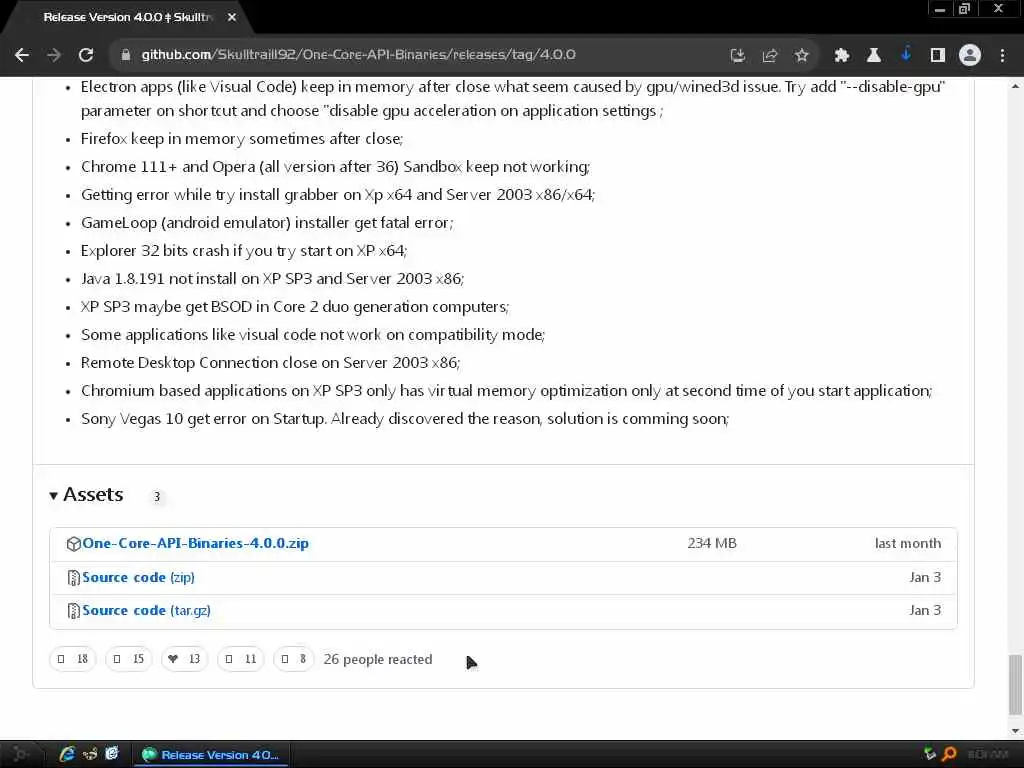1024x768 pixels.
Task: Click the orange magnifier tray icon
Action: pos(950,755)
